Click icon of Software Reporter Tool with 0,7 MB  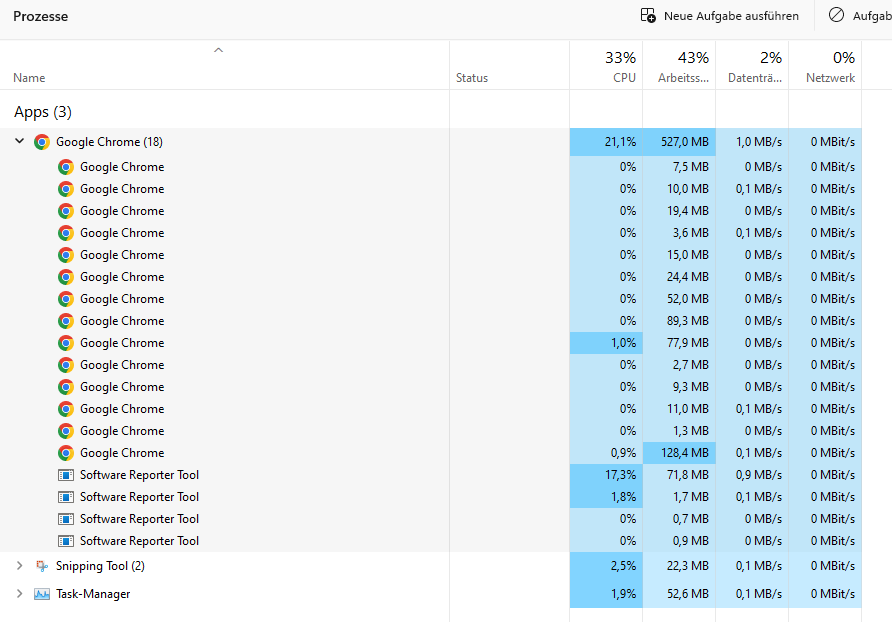(x=66, y=519)
